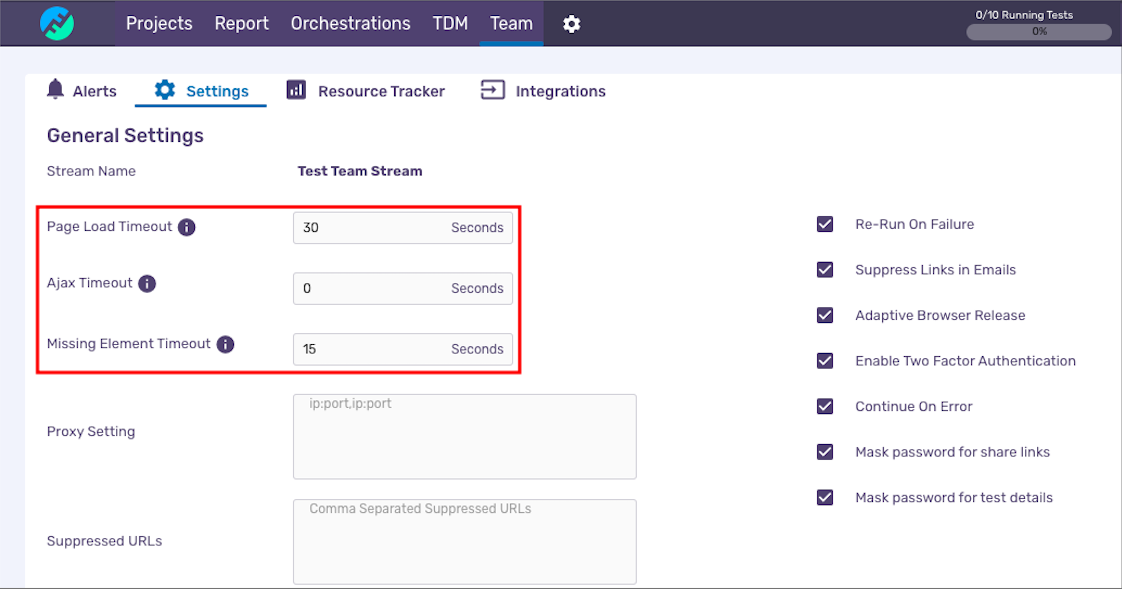Open the TDM menu item
Viewport: 1122px width, 589px height.
coord(450,24)
